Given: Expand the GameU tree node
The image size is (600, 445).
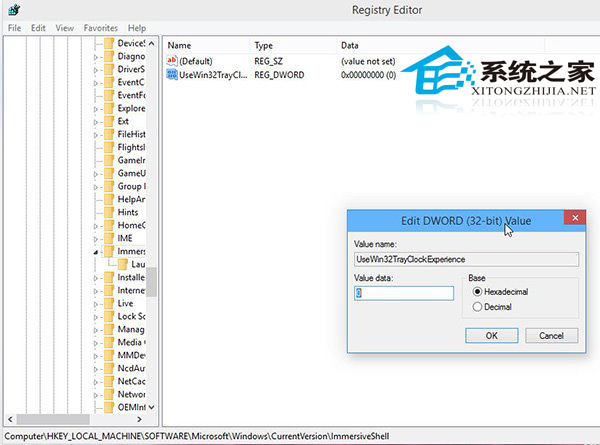Looking at the screenshot, I should tap(96, 174).
